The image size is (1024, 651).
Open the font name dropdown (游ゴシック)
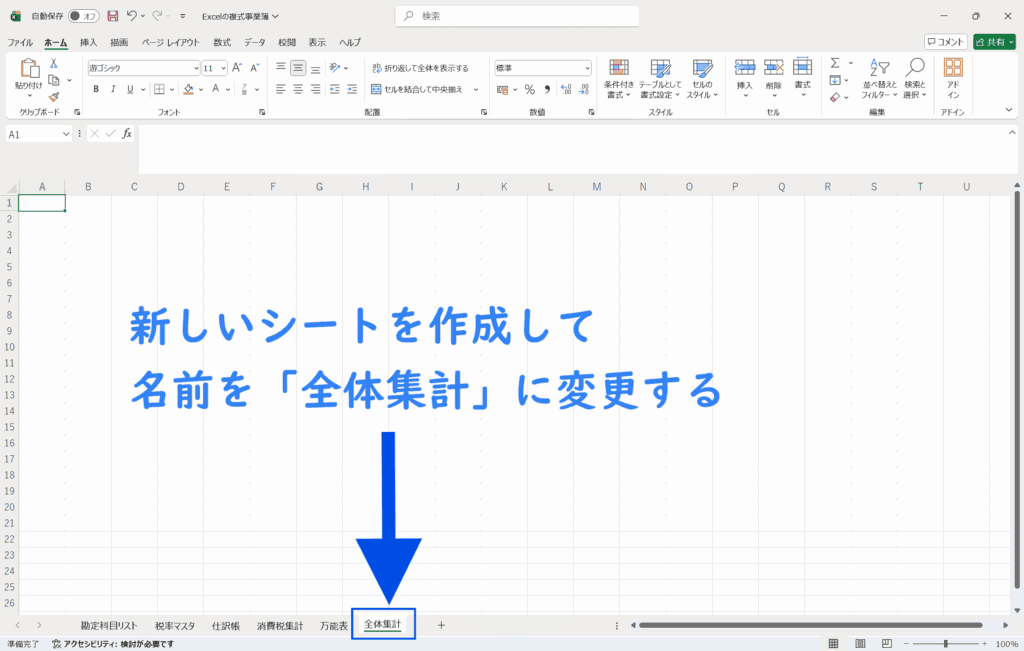(196, 68)
